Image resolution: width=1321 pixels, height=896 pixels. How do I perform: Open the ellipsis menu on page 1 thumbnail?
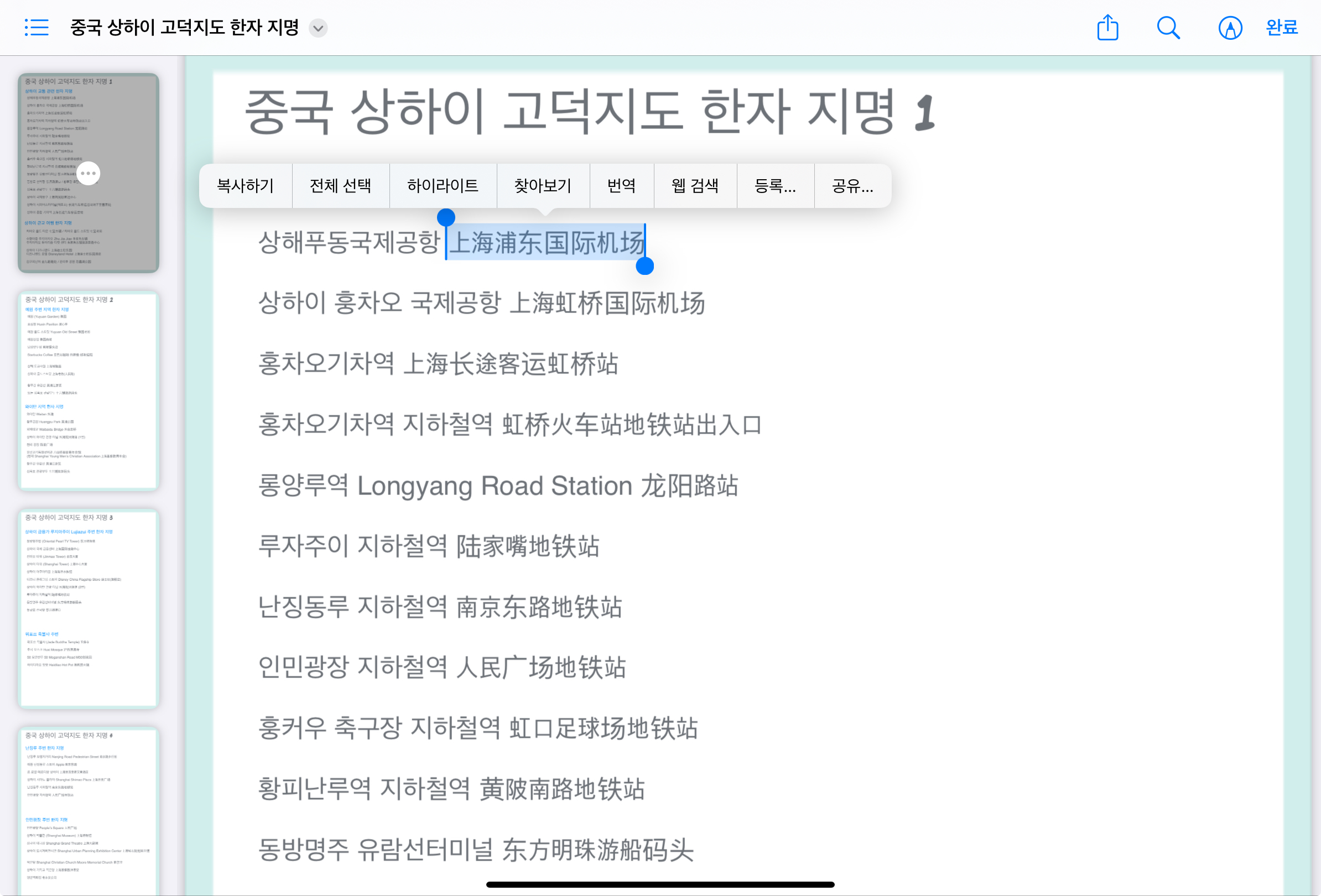click(x=88, y=173)
